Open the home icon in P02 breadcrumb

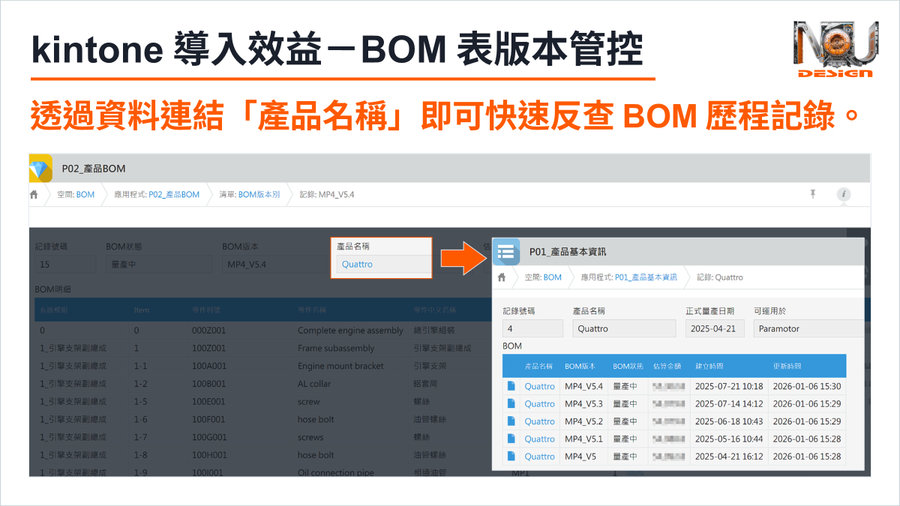click(x=34, y=194)
